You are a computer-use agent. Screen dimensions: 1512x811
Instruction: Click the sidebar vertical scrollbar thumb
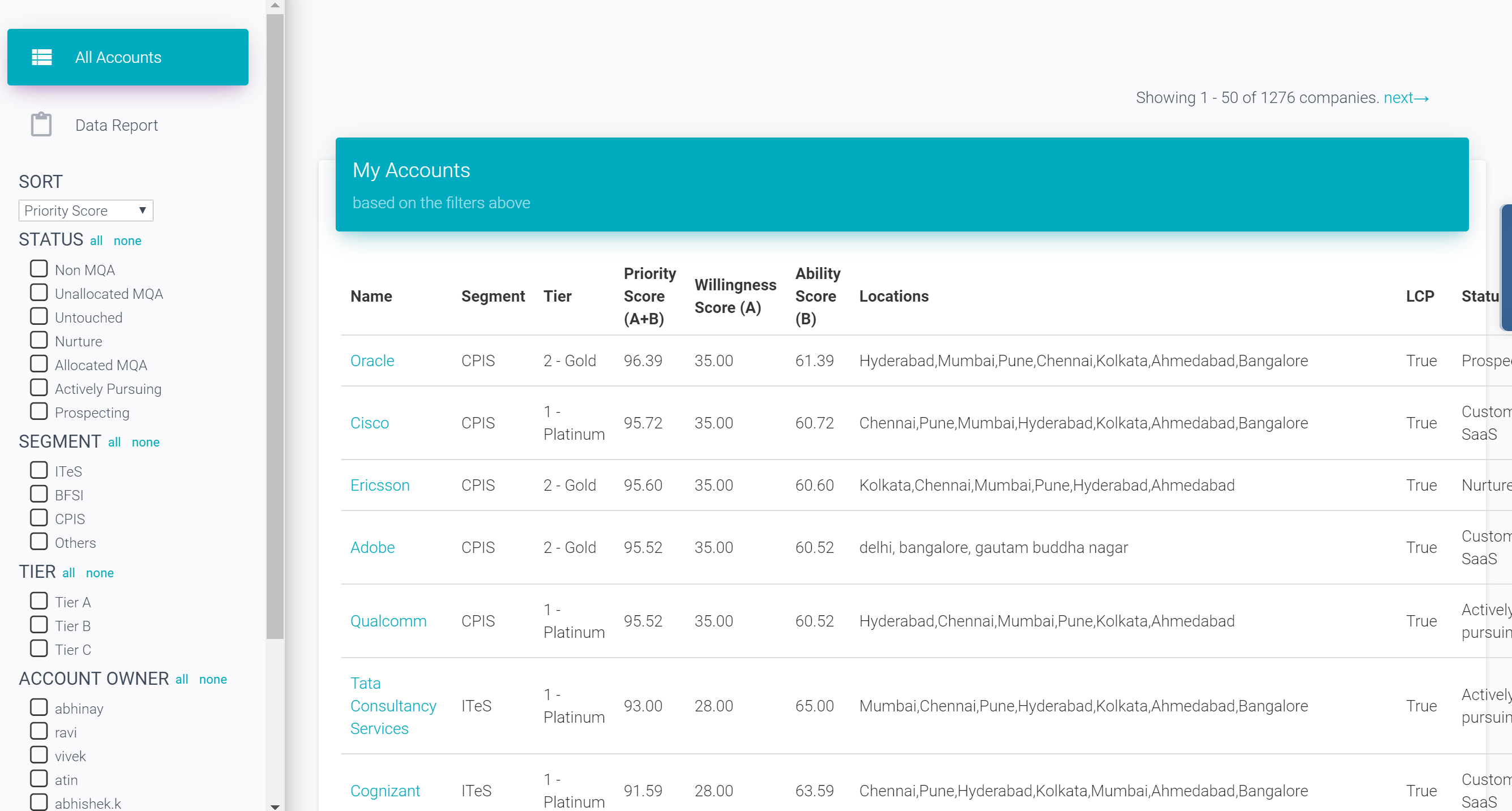[x=275, y=325]
